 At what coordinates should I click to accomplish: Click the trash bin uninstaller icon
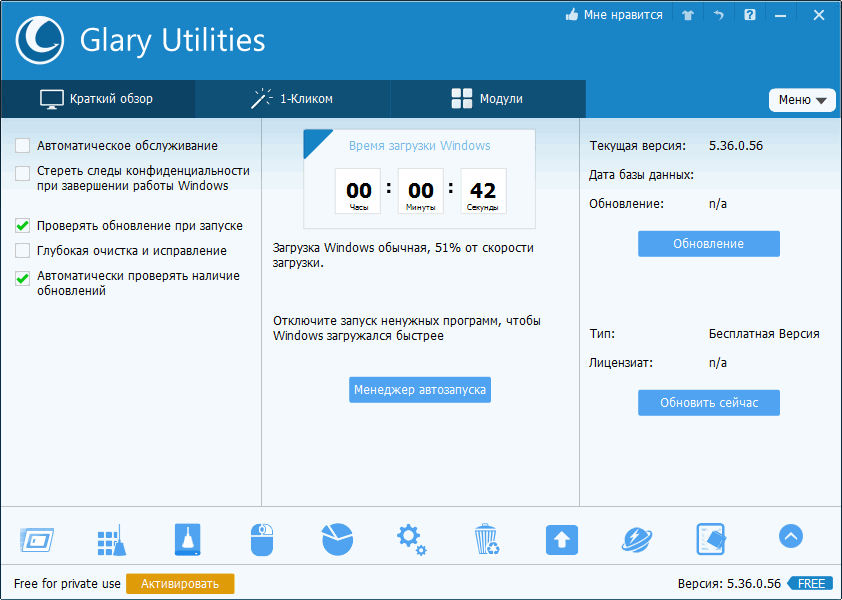click(x=487, y=540)
